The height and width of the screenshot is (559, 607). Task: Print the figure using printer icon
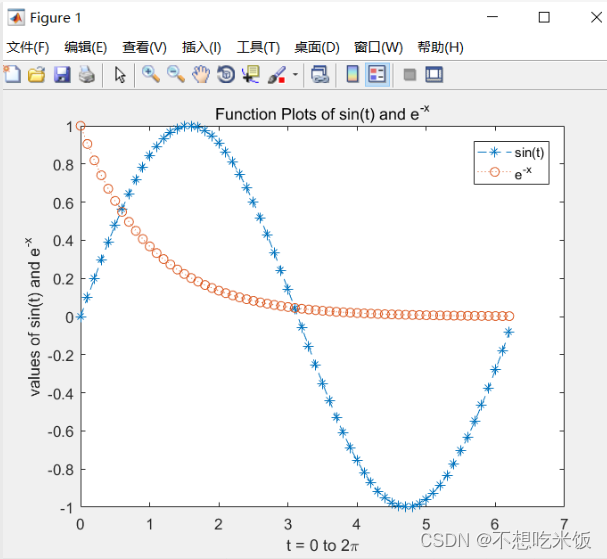point(87,74)
